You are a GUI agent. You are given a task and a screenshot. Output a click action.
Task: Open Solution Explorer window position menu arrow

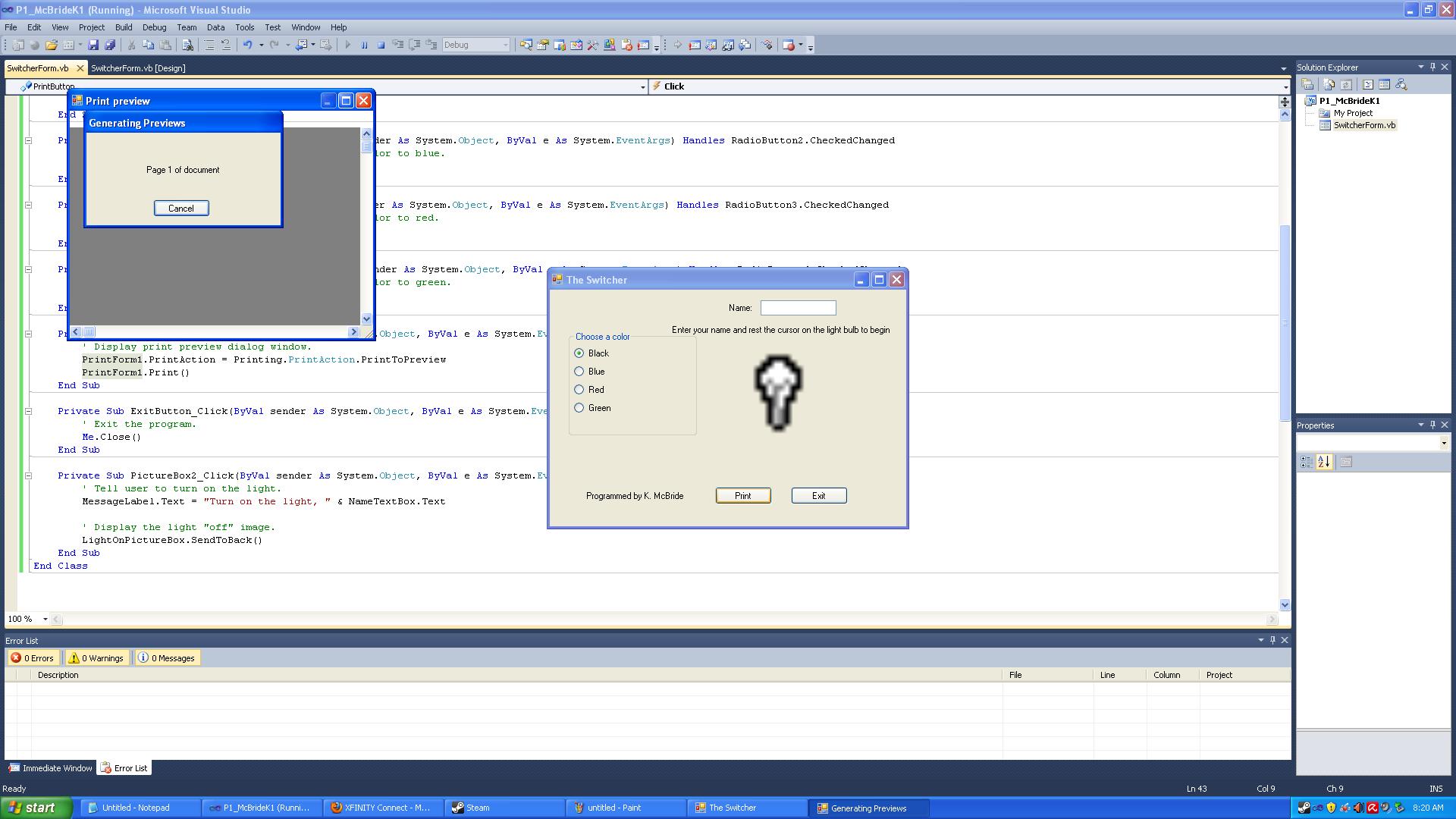click(x=1420, y=67)
